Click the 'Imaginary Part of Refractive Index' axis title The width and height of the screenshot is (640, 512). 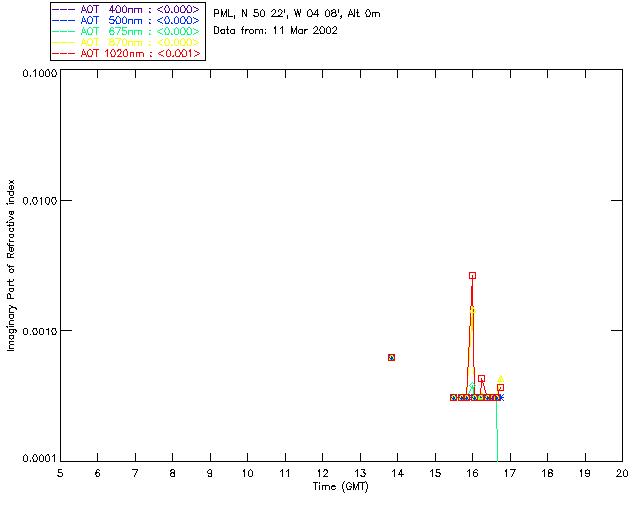(x=11, y=265)
